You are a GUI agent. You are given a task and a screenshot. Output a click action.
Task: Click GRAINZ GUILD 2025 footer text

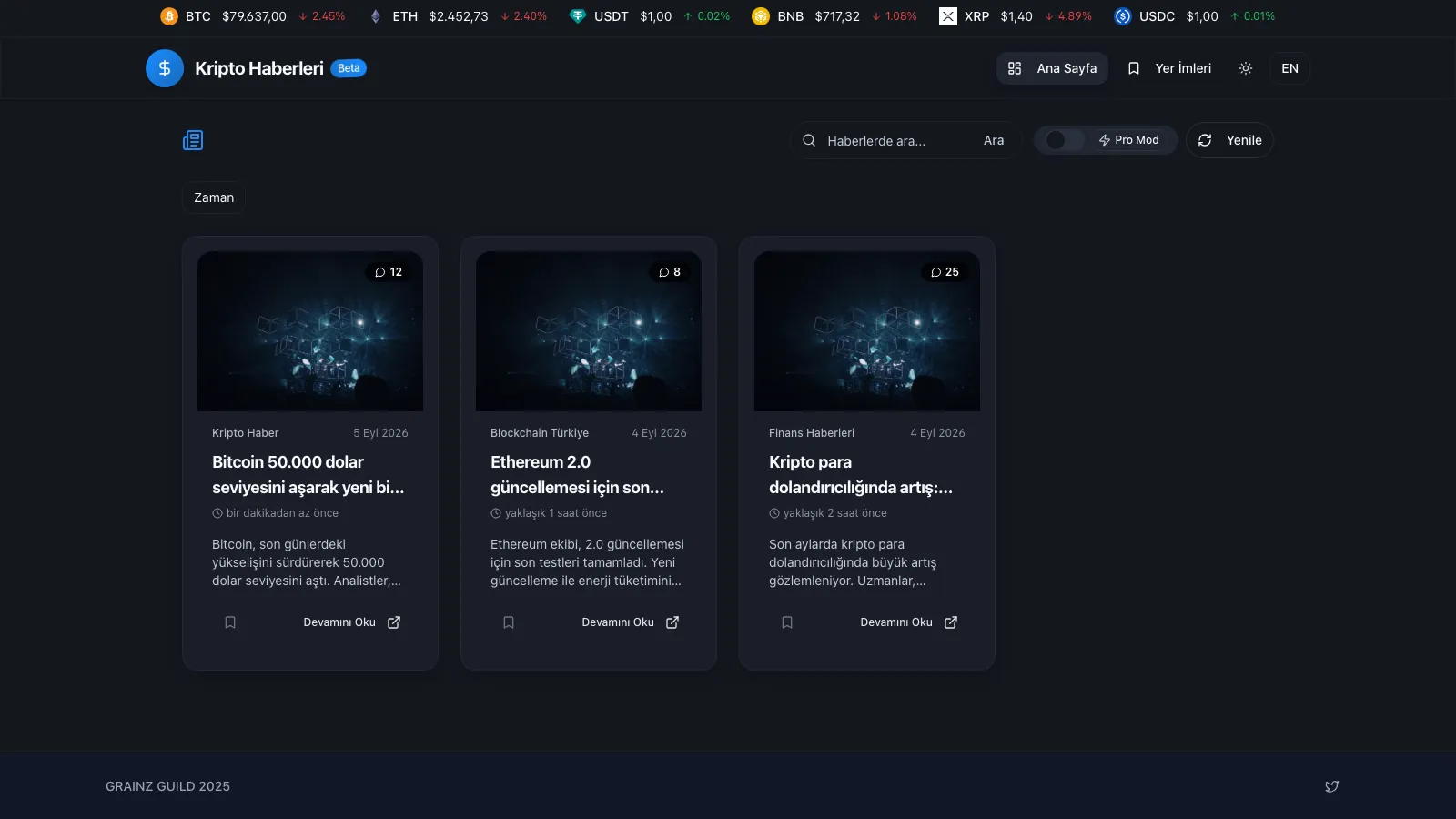tap(168, 786)
